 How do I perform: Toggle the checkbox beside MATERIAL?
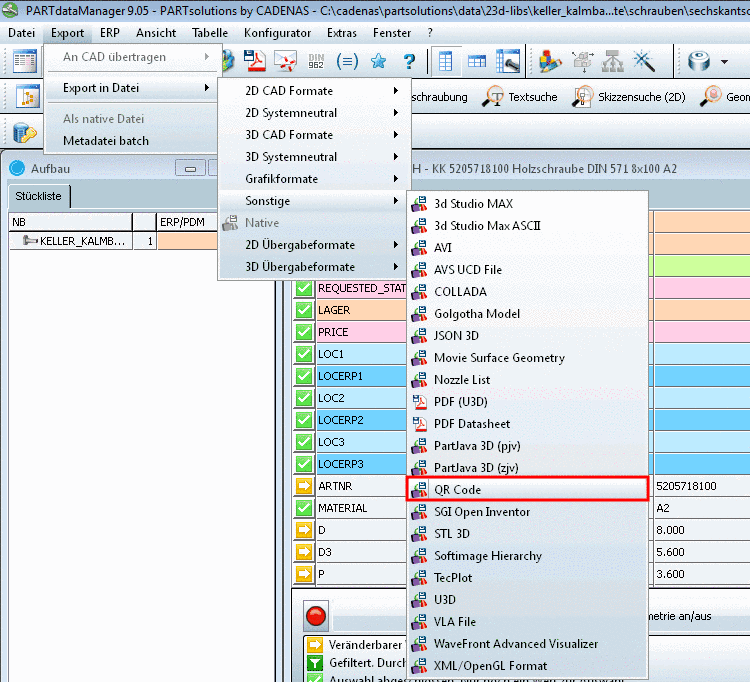pos(304,508)
